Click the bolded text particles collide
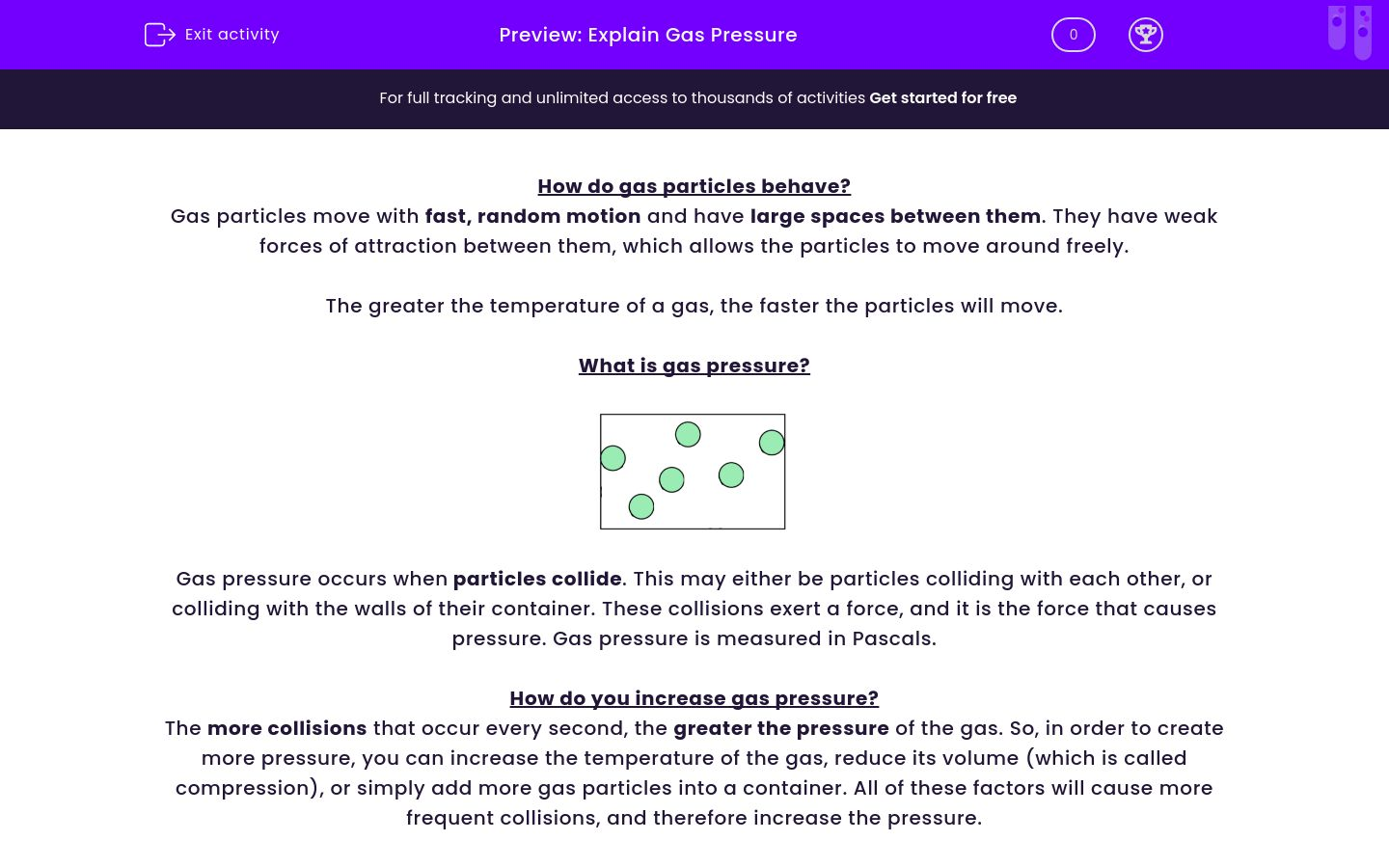1389x868 pixels. pyautogui.click(x=537, y=579)
